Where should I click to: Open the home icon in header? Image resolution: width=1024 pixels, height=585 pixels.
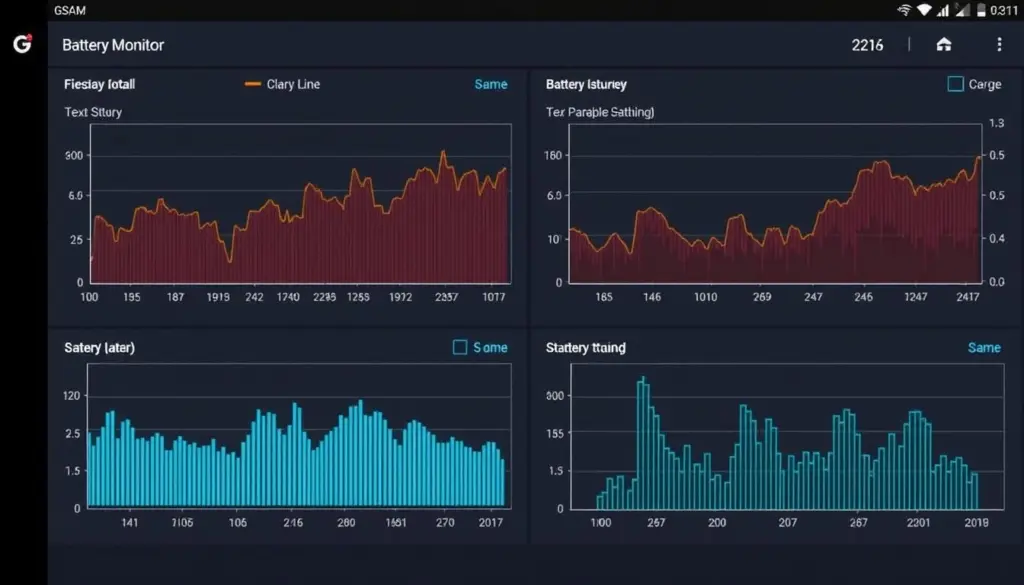[x=944, y=44]
